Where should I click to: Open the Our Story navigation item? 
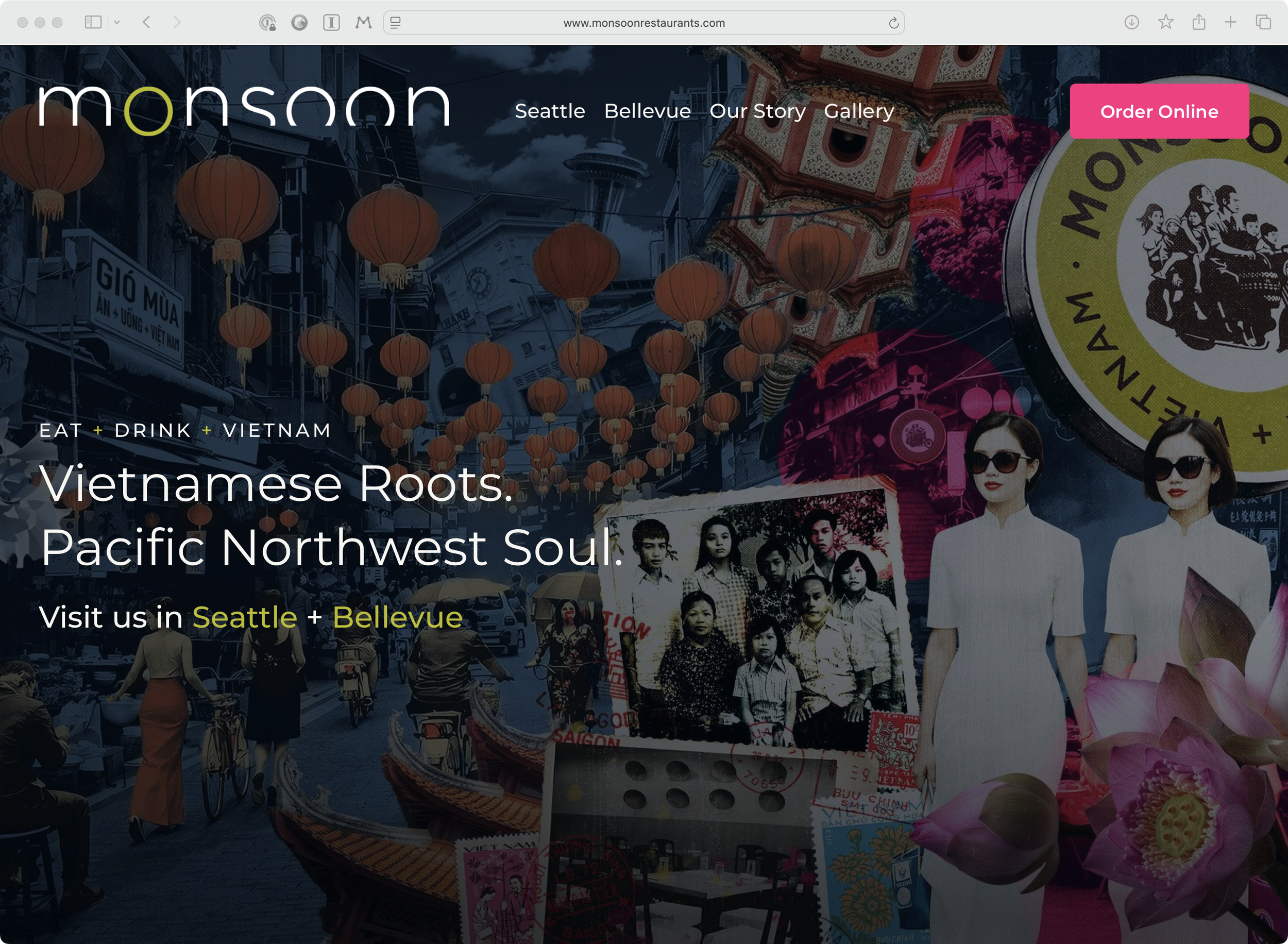coord(757,111)
